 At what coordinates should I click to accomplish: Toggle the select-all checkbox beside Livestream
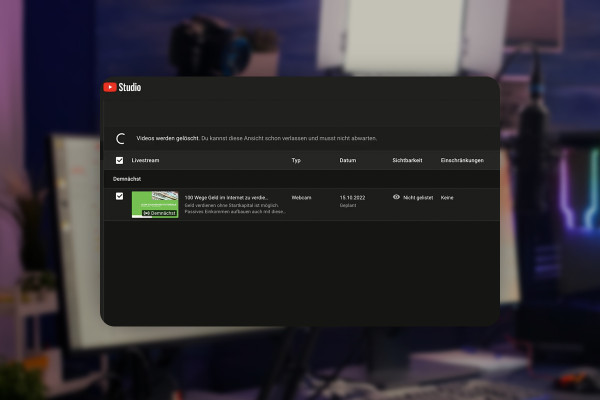point(119,160)
